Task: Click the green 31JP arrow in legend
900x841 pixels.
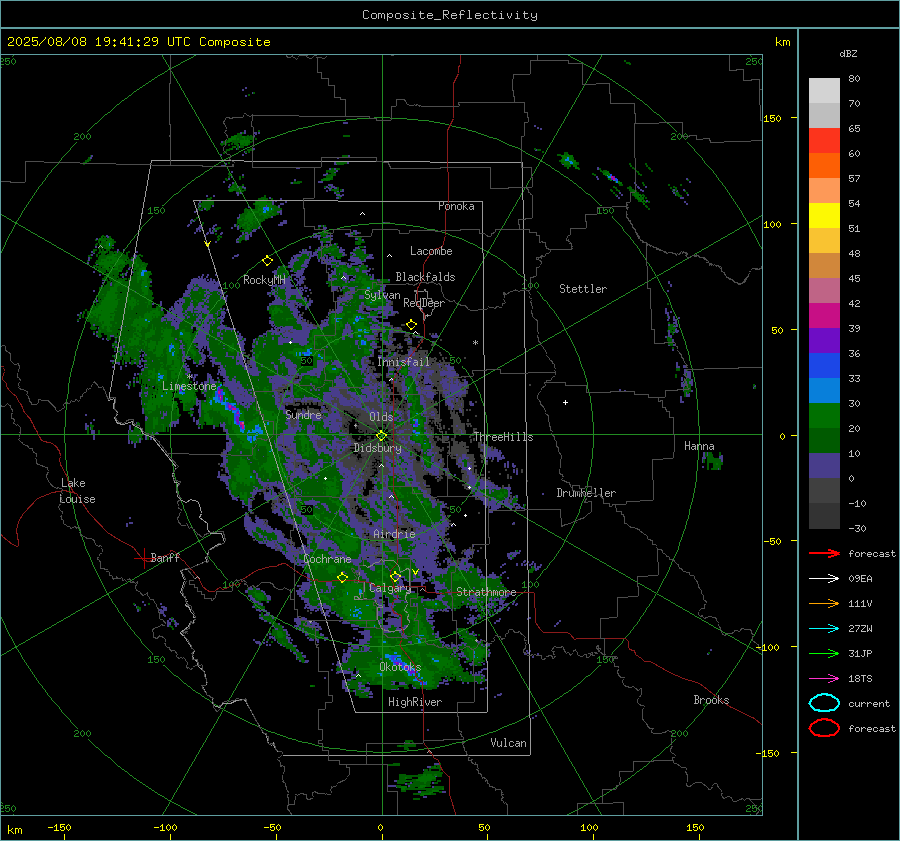Action: point(824,653)
